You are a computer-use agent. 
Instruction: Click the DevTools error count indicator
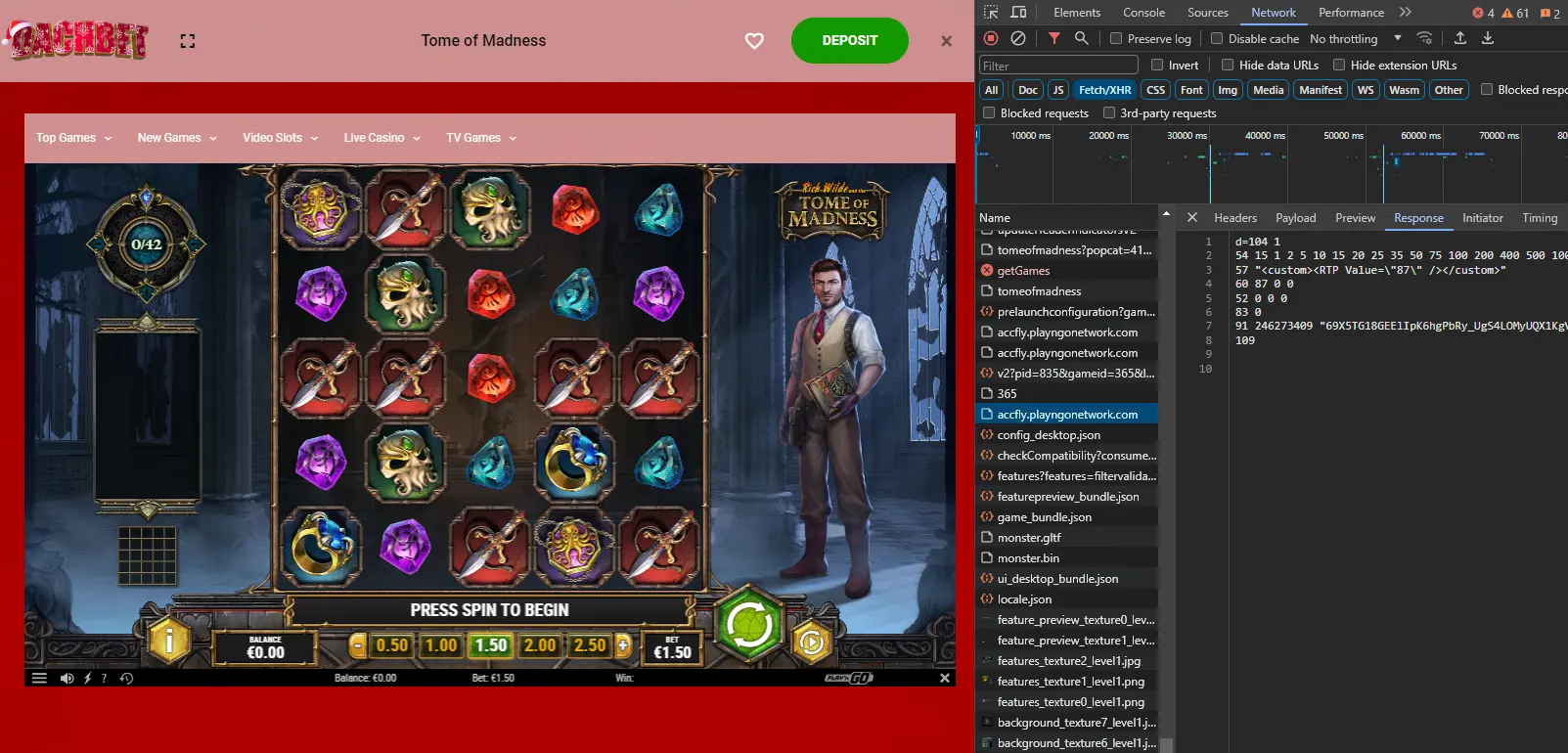pyautogui.click(x=1484, y=13)
